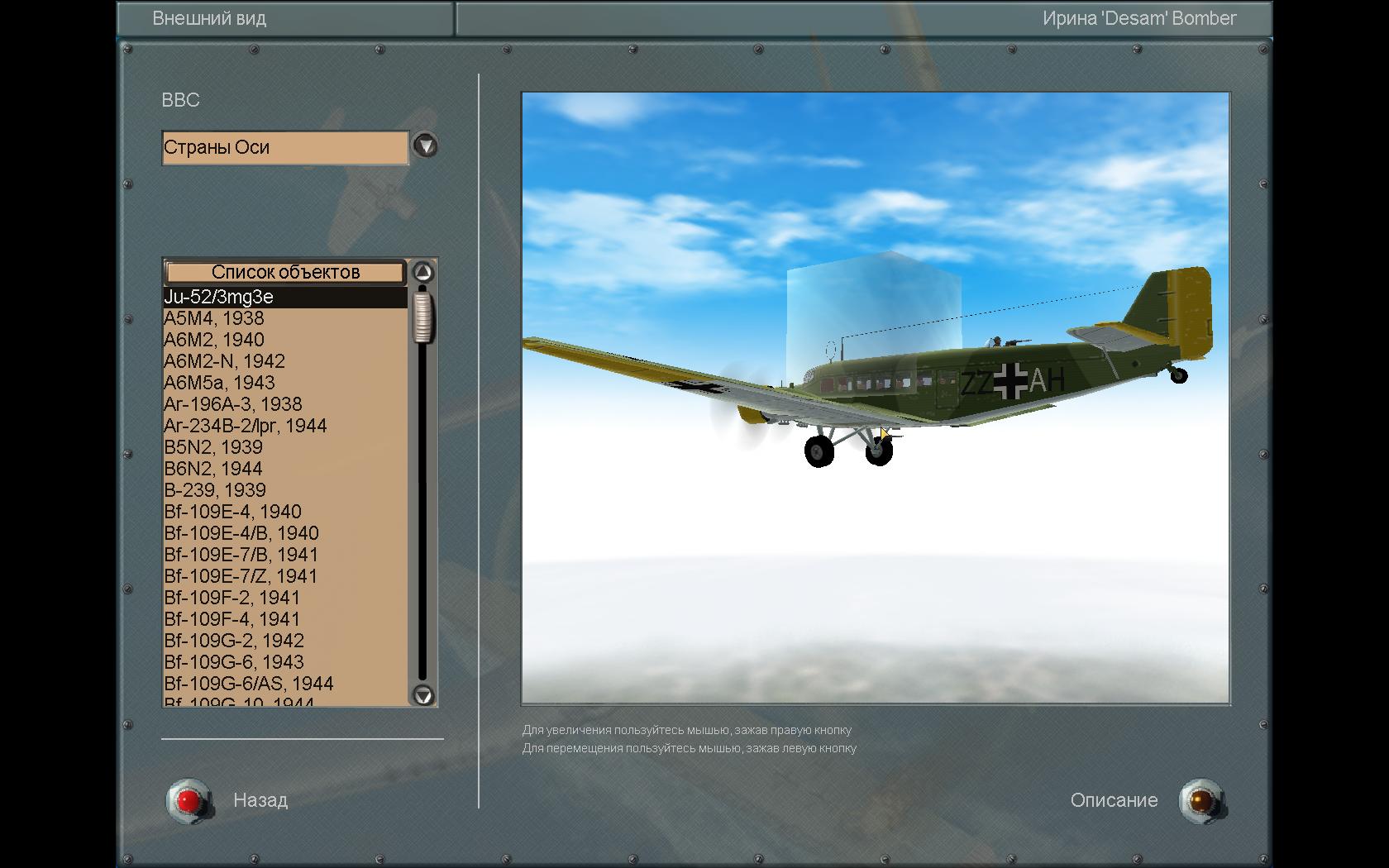The image size is (1389, 868).
Task: Select A5M4, 1938 in the list
Action: (285, 318)
